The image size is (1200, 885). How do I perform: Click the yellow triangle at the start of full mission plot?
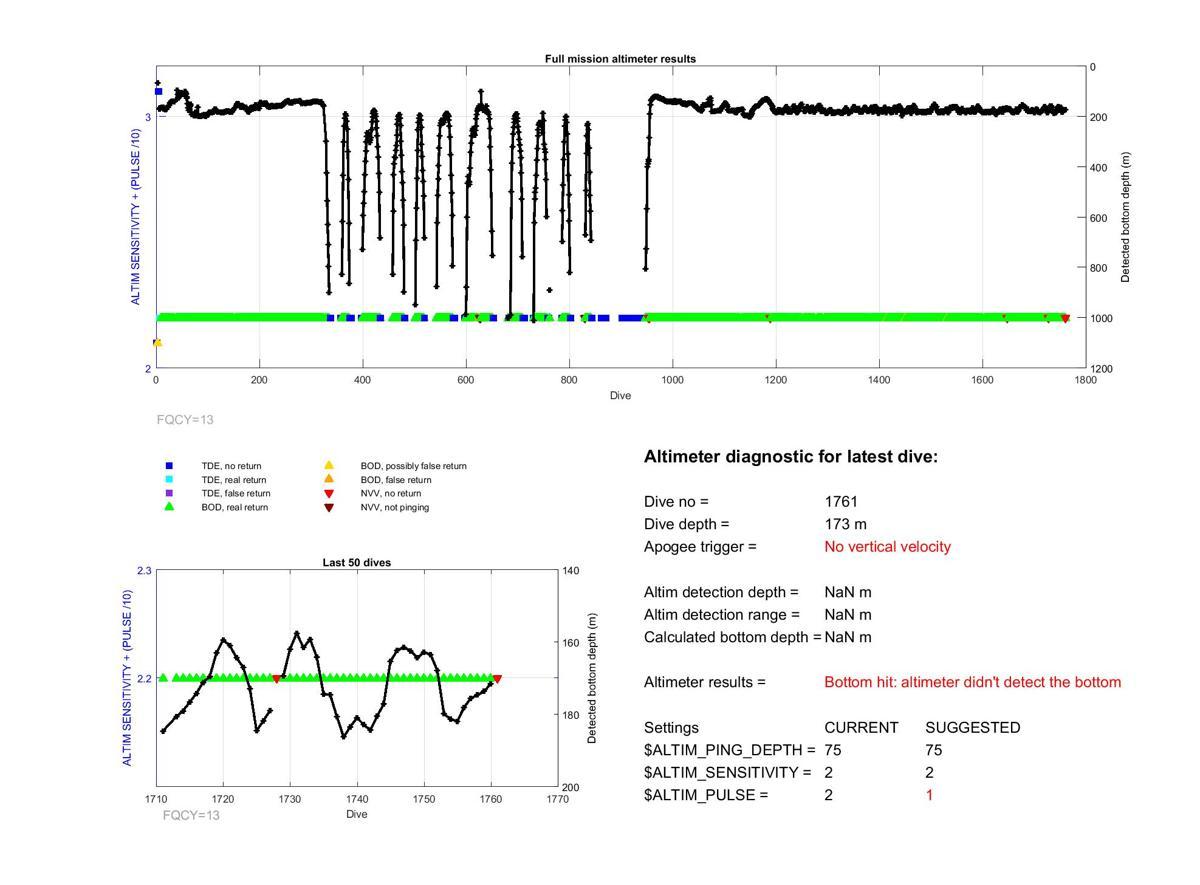point(157,343)
